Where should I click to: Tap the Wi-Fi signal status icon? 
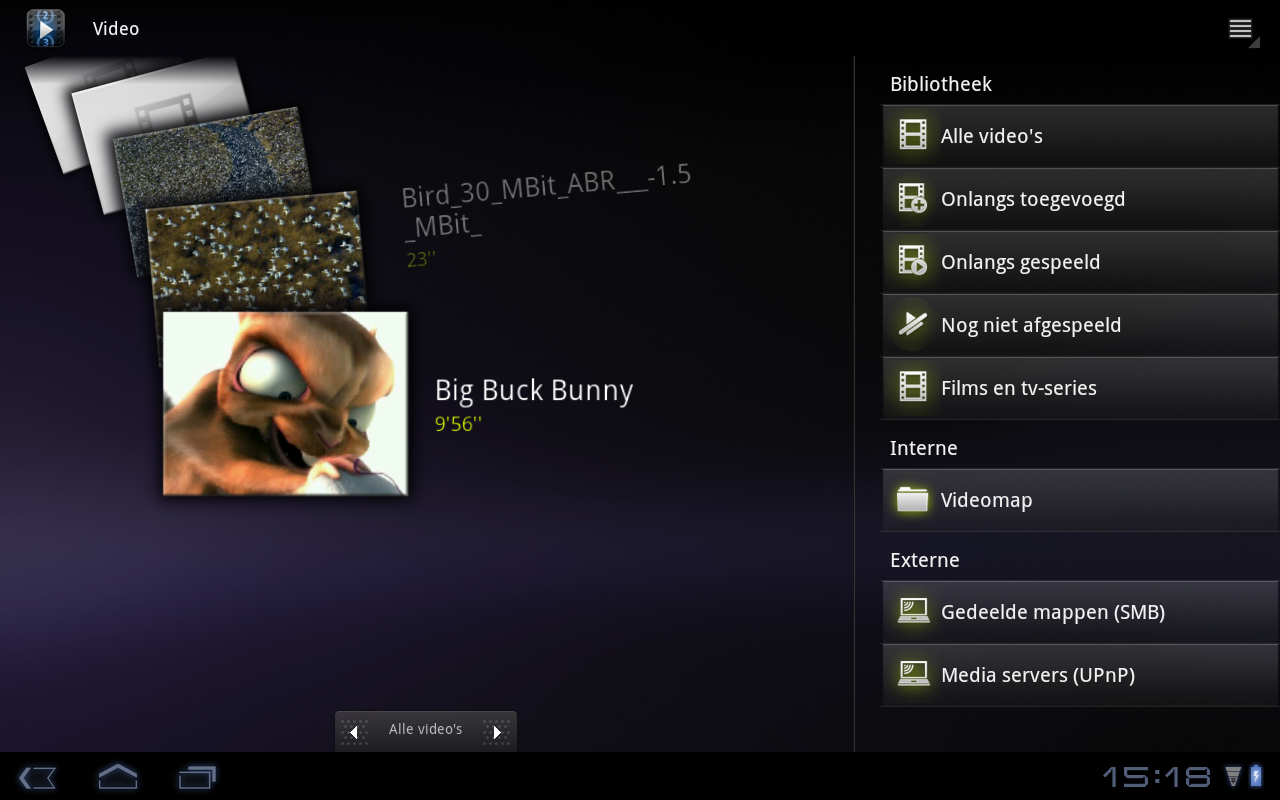pos(1233,776)
